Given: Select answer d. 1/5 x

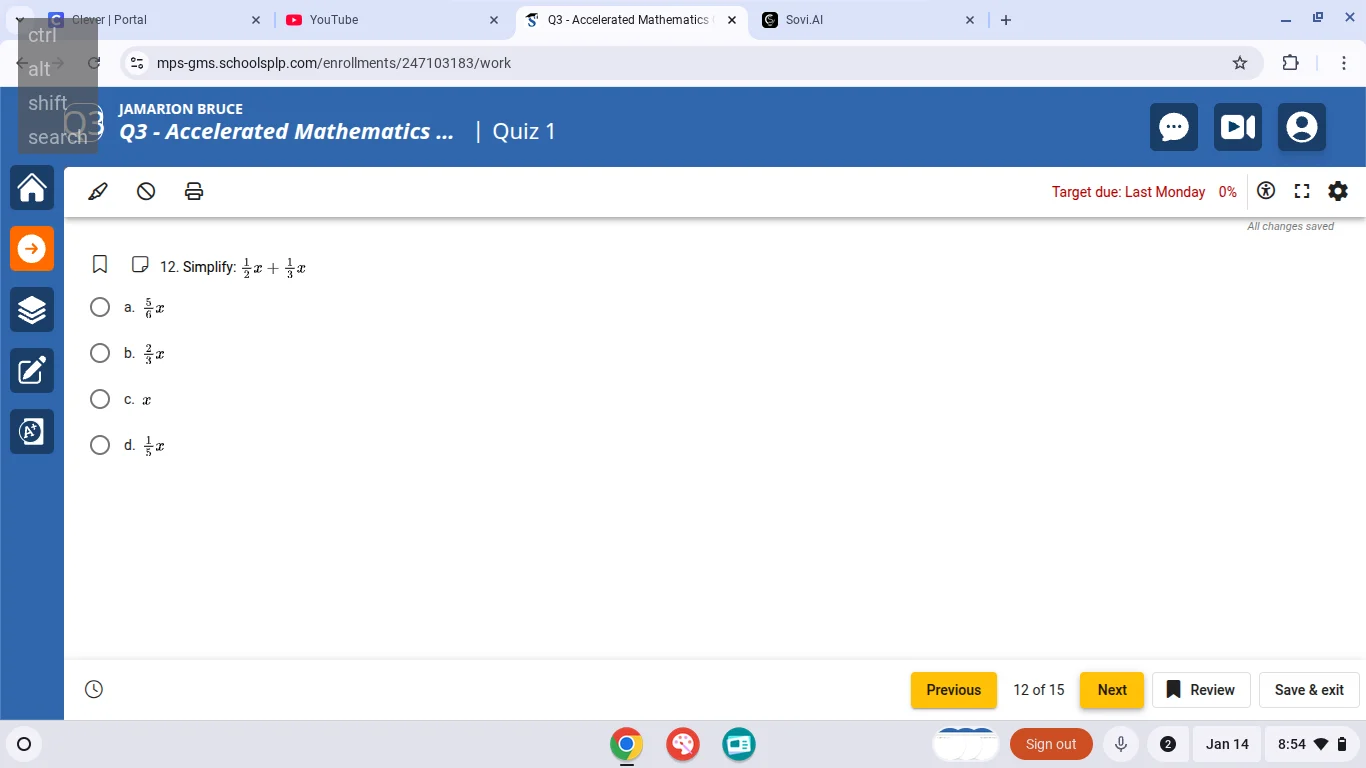Looking at the screenshot, I should point(100,445).
